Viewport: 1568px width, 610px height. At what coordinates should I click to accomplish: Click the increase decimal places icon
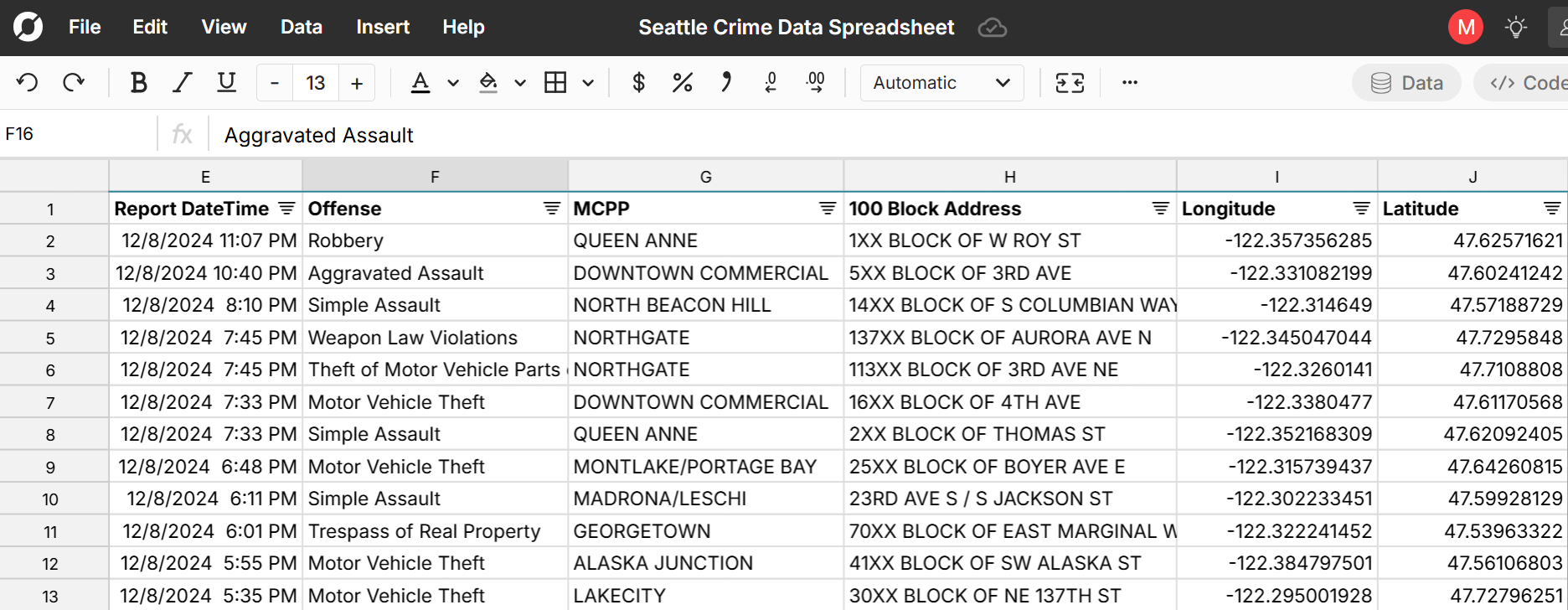coord(815,82)
